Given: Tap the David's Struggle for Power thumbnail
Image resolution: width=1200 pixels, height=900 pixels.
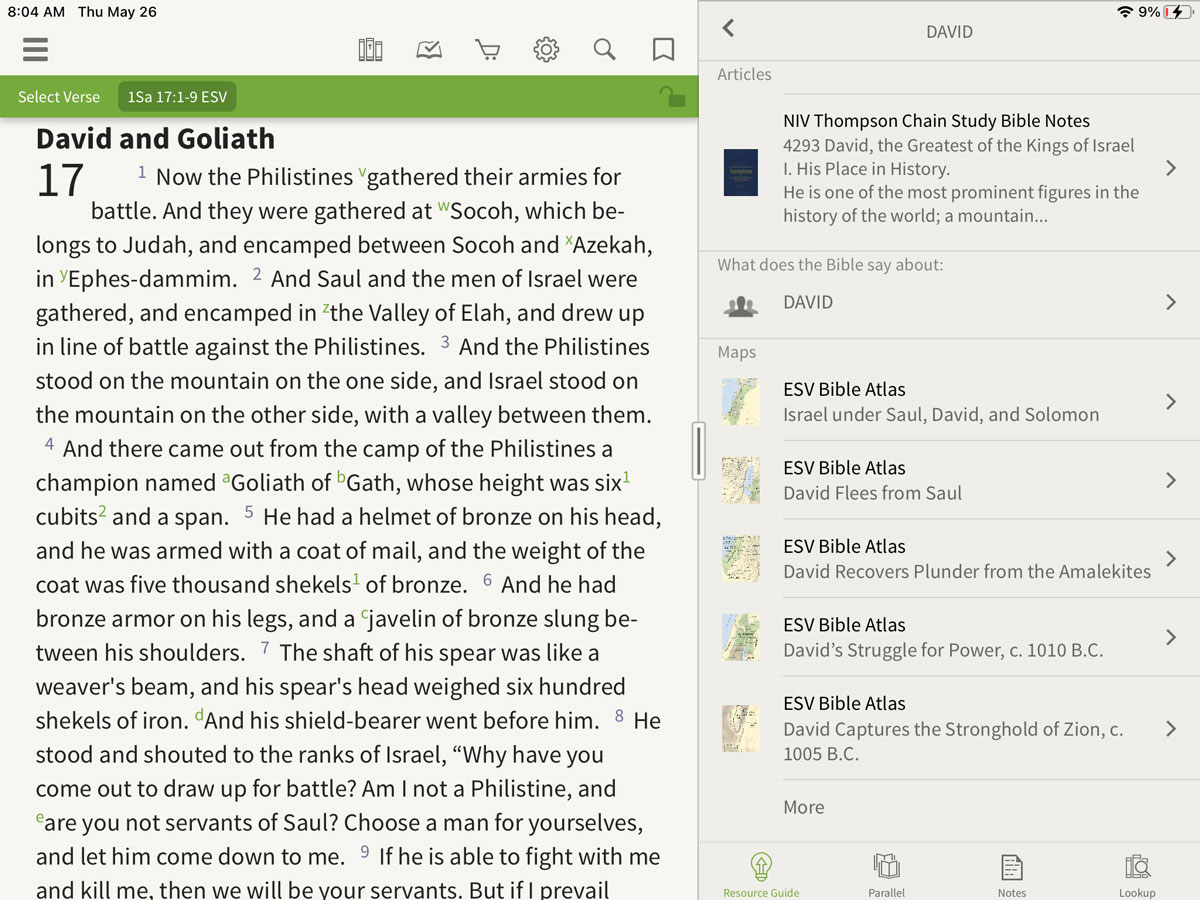Looking at the screenshot, I should (x=741, y=637).
